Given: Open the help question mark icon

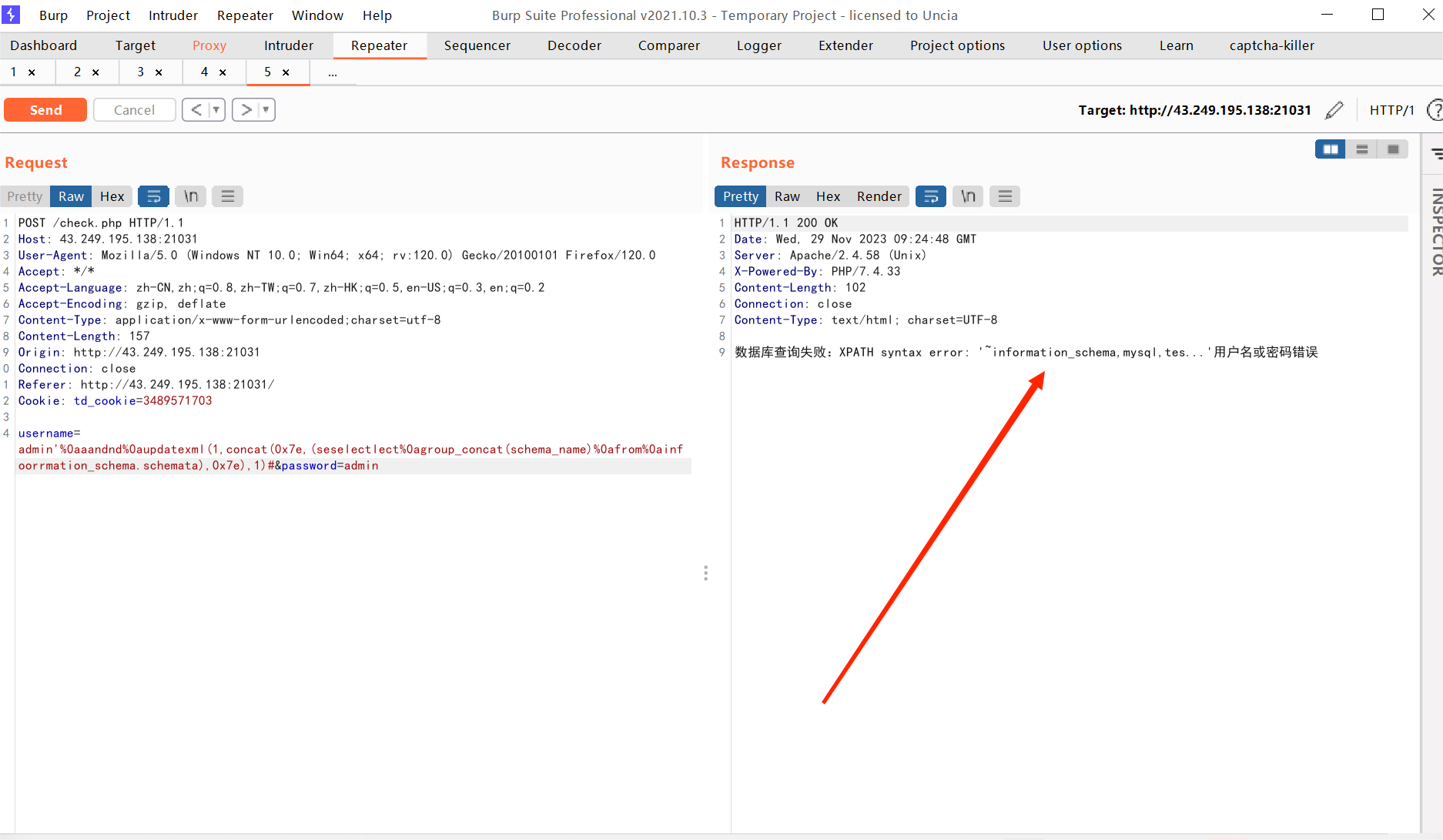Looking at the screenshot, I should click(x=1435, y=110).
